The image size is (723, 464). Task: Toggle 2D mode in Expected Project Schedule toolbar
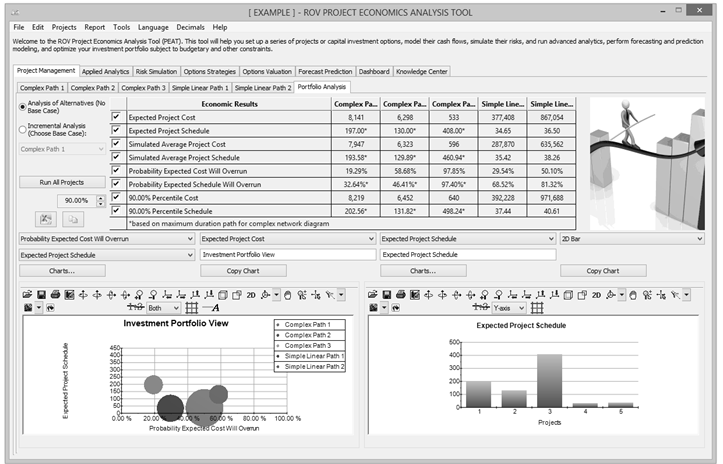596,295
